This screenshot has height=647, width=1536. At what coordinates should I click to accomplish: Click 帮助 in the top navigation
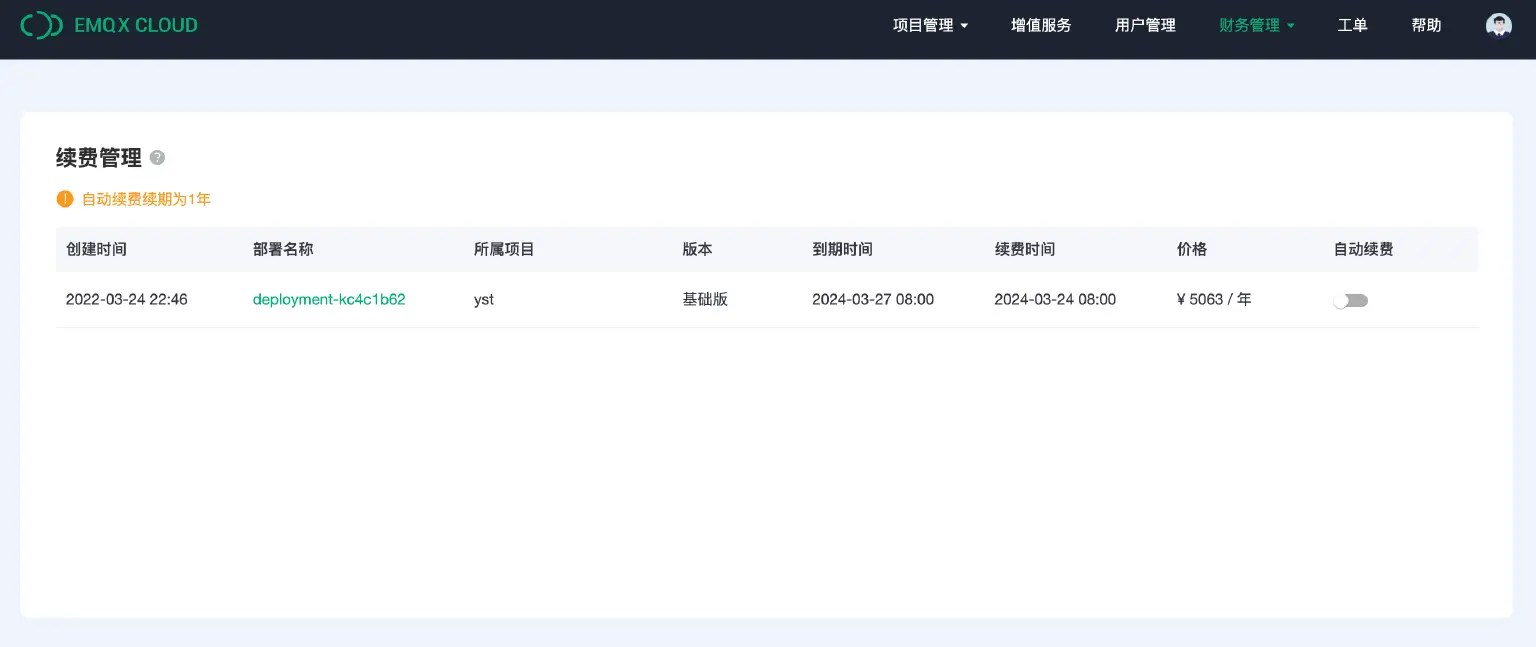tap(1426, 24)
